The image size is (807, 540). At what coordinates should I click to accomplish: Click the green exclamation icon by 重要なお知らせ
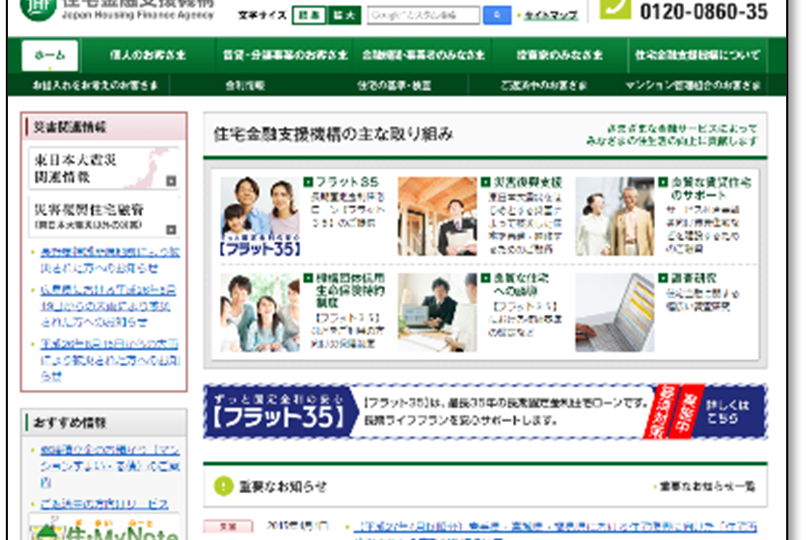(224, 486)
